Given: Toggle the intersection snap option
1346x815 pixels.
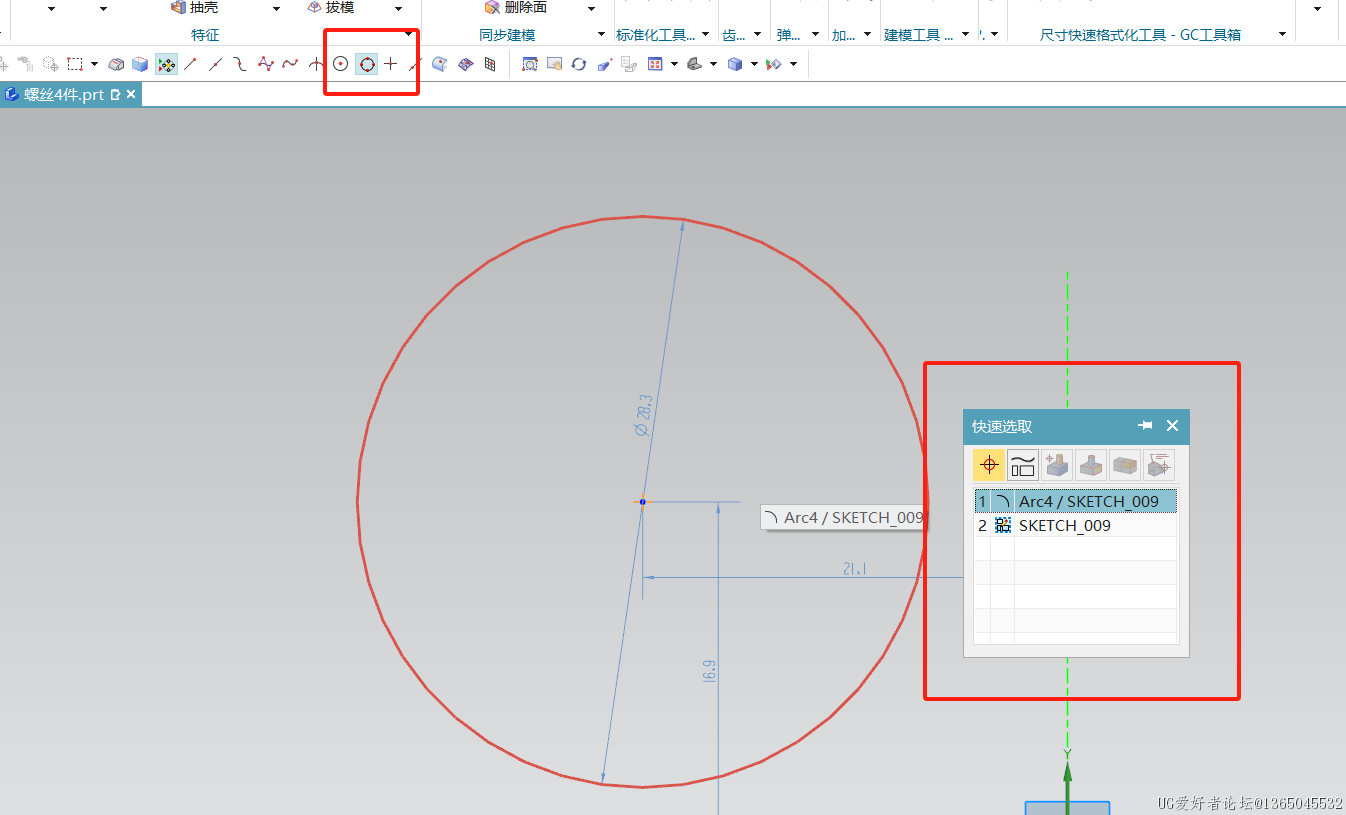Looking at the screenshot, I should tap(316, 64).
